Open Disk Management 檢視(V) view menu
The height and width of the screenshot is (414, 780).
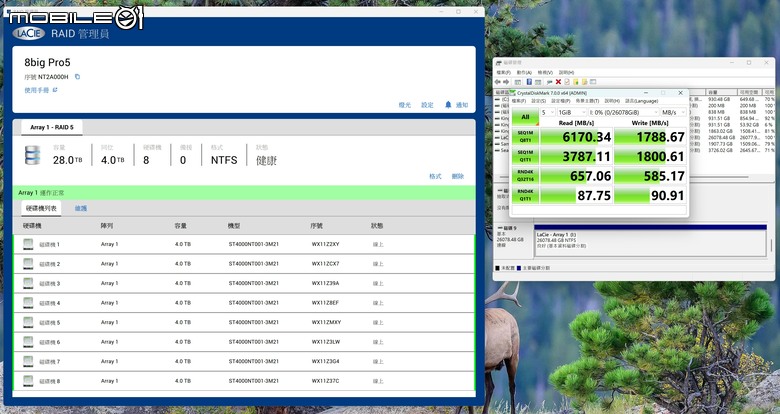pyautogui.click(x=545, y=73)
